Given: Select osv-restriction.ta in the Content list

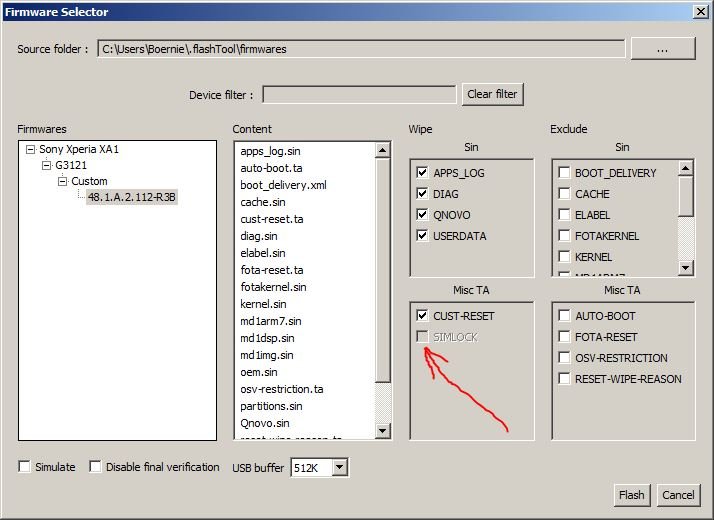Looking at the screenshot, I should [282, 389].
